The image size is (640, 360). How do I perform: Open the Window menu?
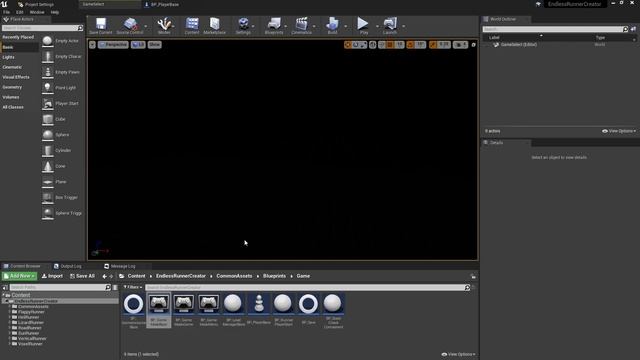37,12
